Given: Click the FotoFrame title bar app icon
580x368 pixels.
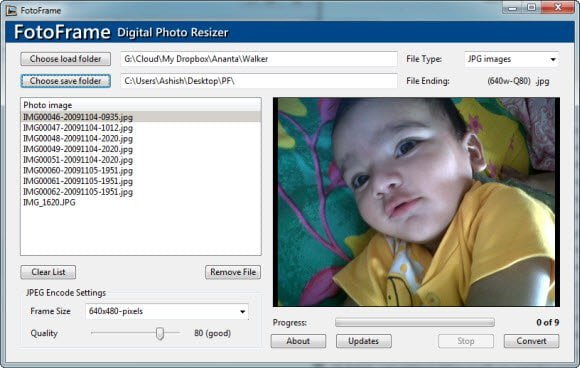Looking at the screenshot, I should point(11,10).
